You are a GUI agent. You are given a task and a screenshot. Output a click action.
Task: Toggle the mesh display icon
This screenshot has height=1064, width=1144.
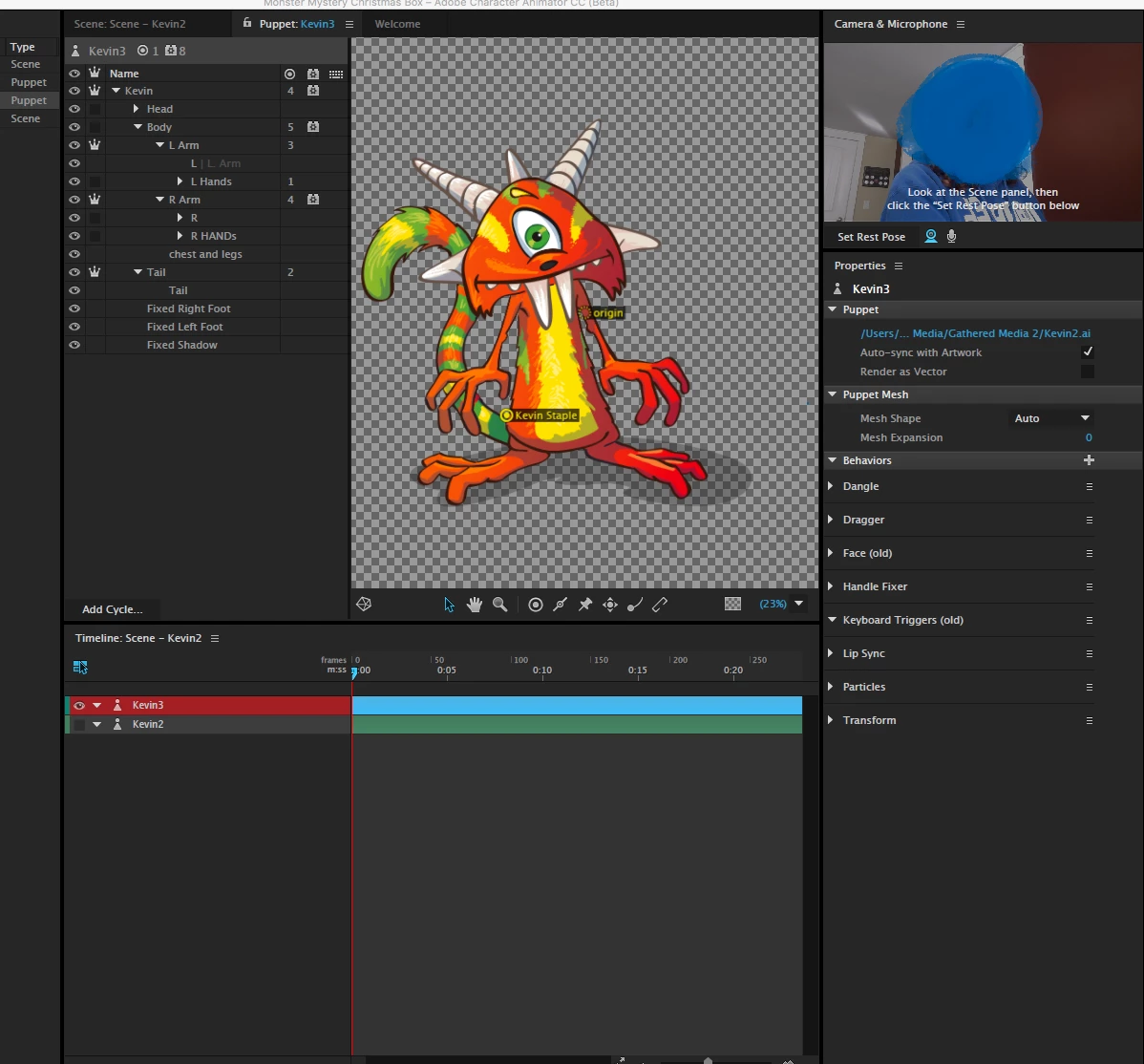[364, 605]
